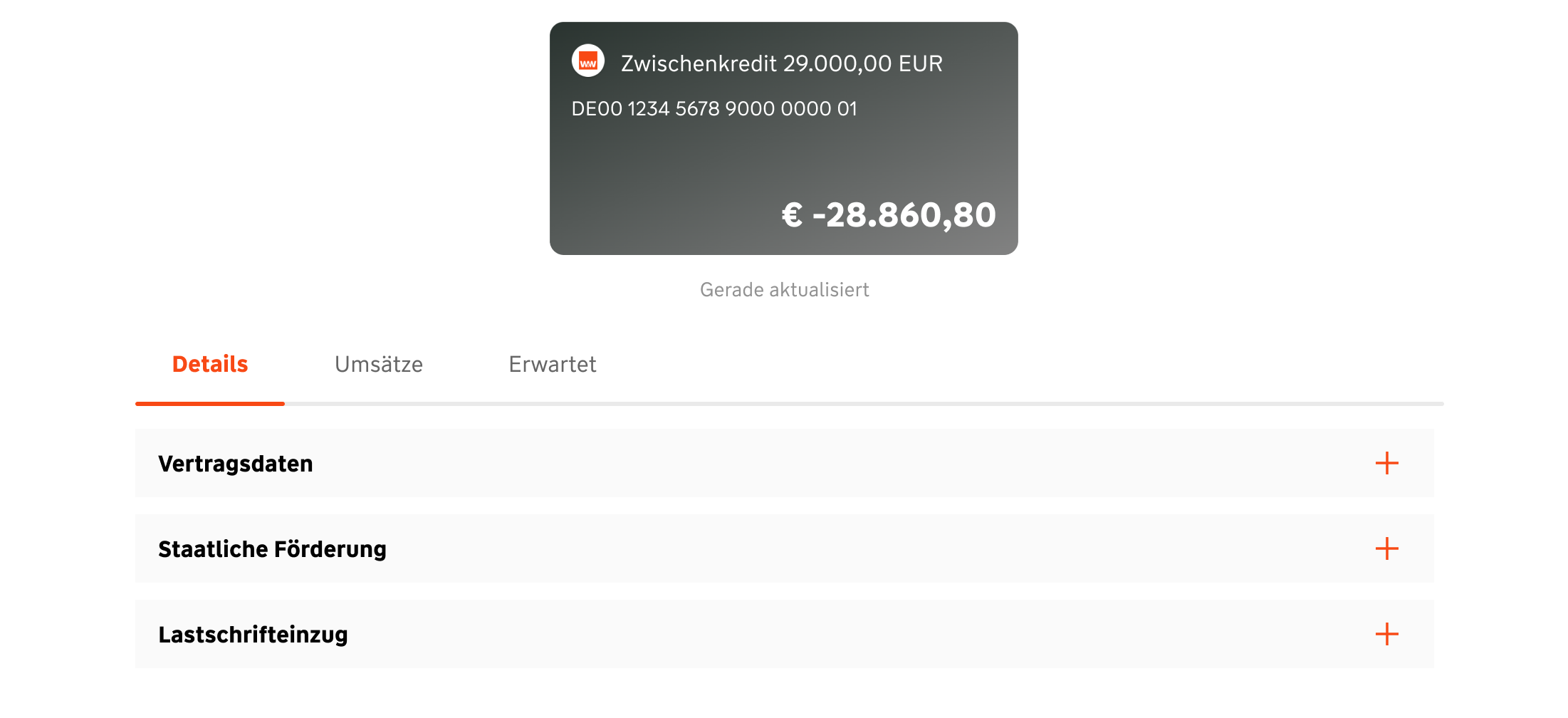Click the word Zwischenkredit on the card
Viewport: 1568px width, 718px height.
[x=699, y=64]
